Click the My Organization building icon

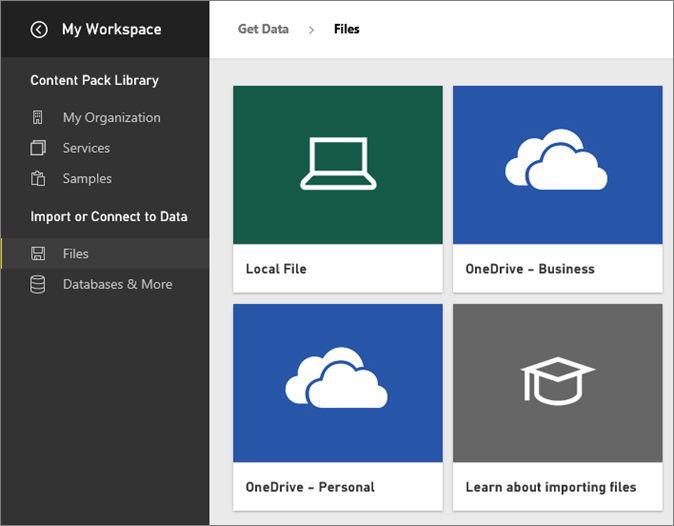[38, 117]
